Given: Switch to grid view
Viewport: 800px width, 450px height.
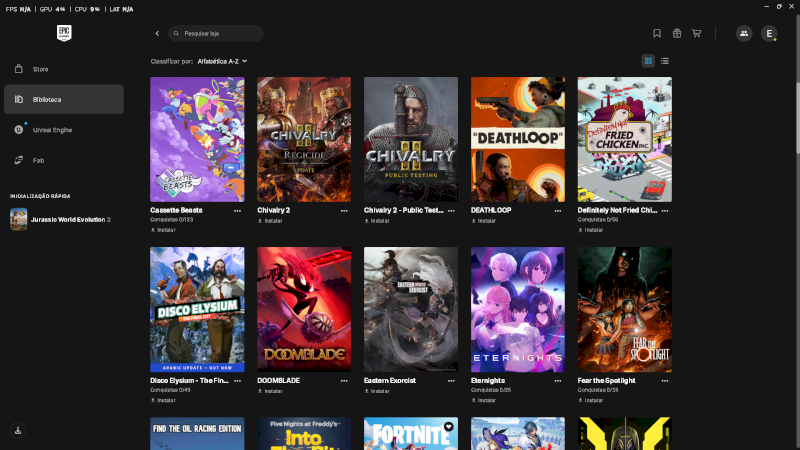Looking at the screenshot, I should pyautogui.click(x=648, y=61).
